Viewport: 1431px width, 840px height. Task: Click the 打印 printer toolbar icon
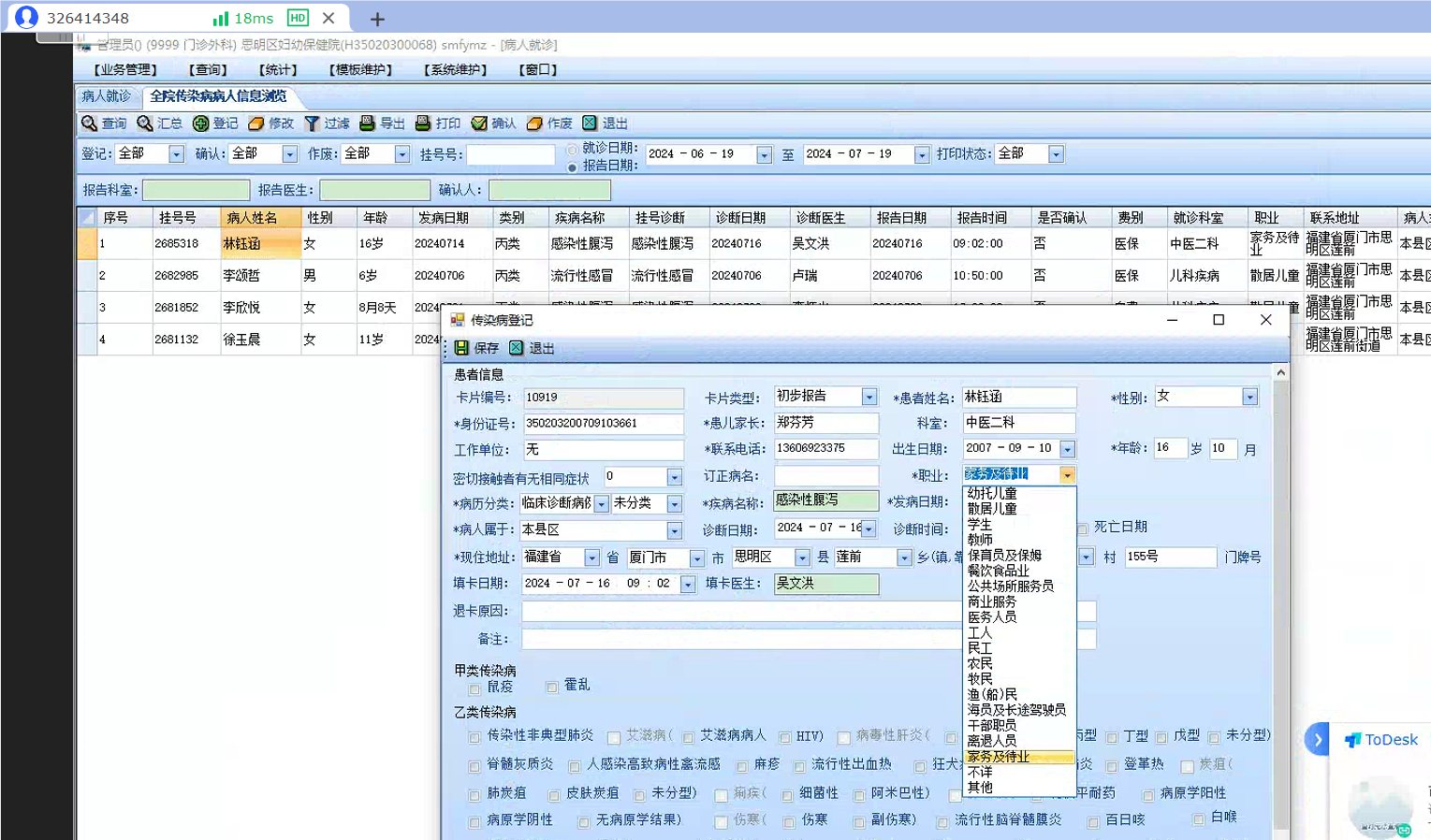tap(423, 123)
